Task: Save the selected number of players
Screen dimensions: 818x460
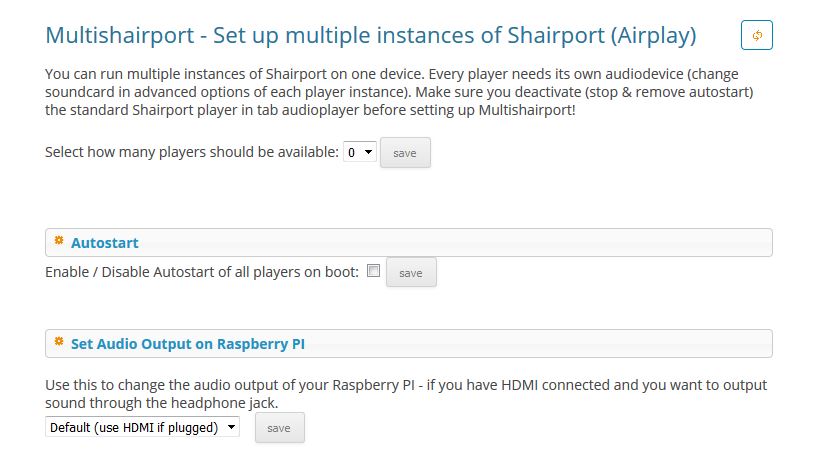Action: click(405, 153)
